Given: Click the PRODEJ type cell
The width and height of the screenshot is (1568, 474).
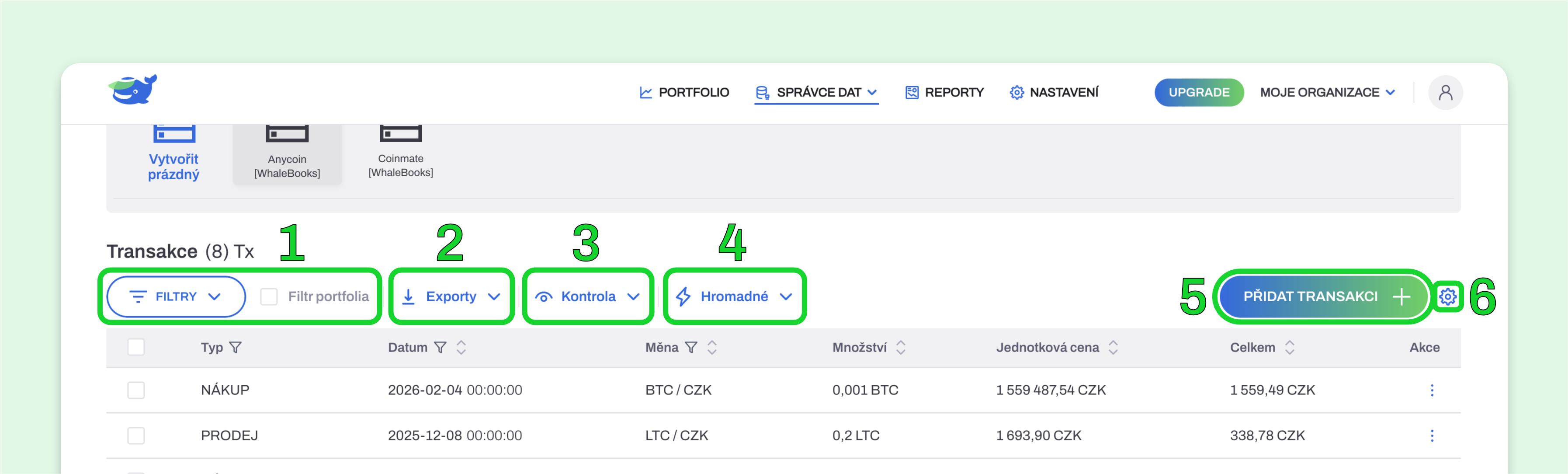Looking at the screenshot, I should tap(229, 436).
